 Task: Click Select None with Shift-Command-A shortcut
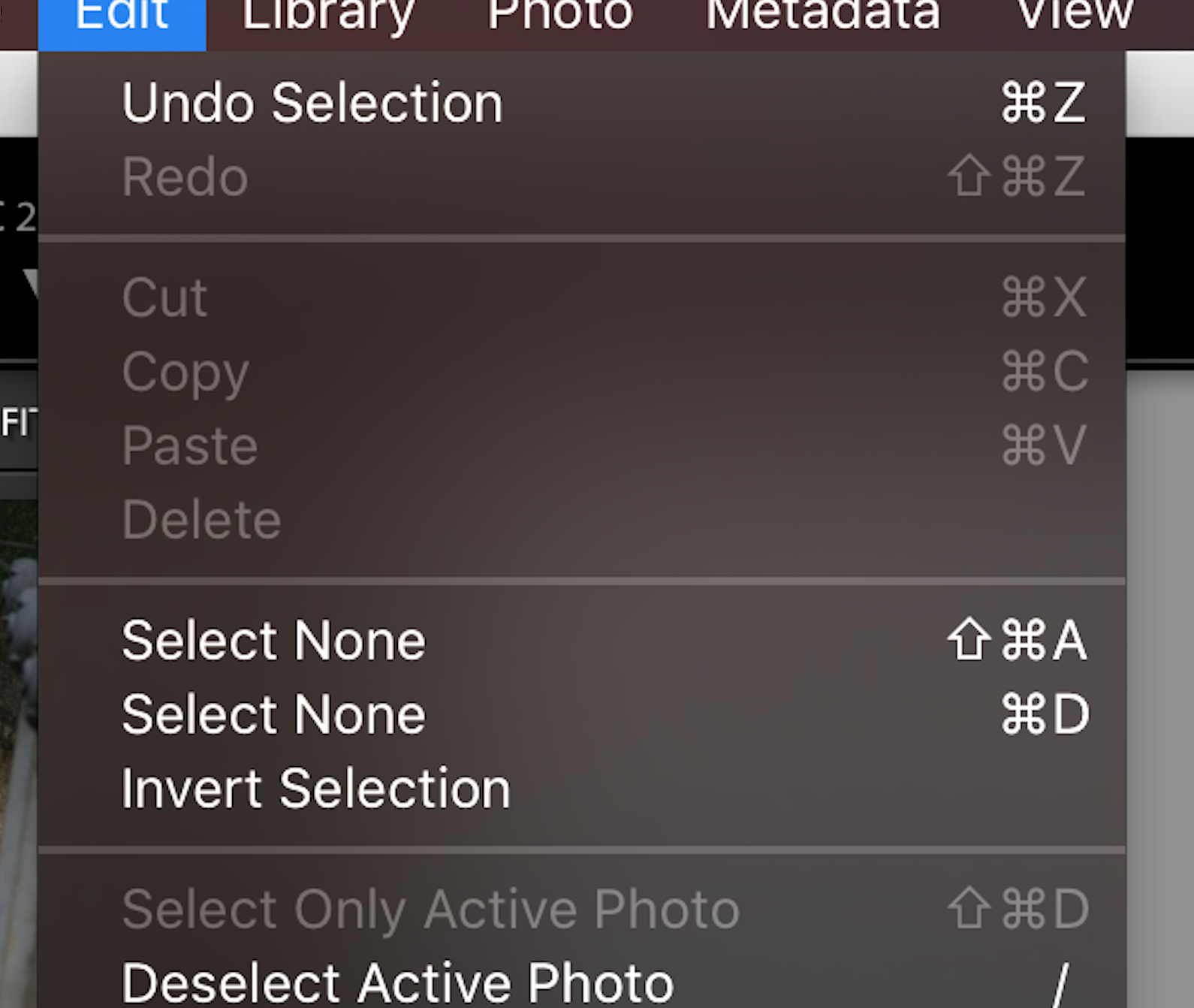click(273, 641)
